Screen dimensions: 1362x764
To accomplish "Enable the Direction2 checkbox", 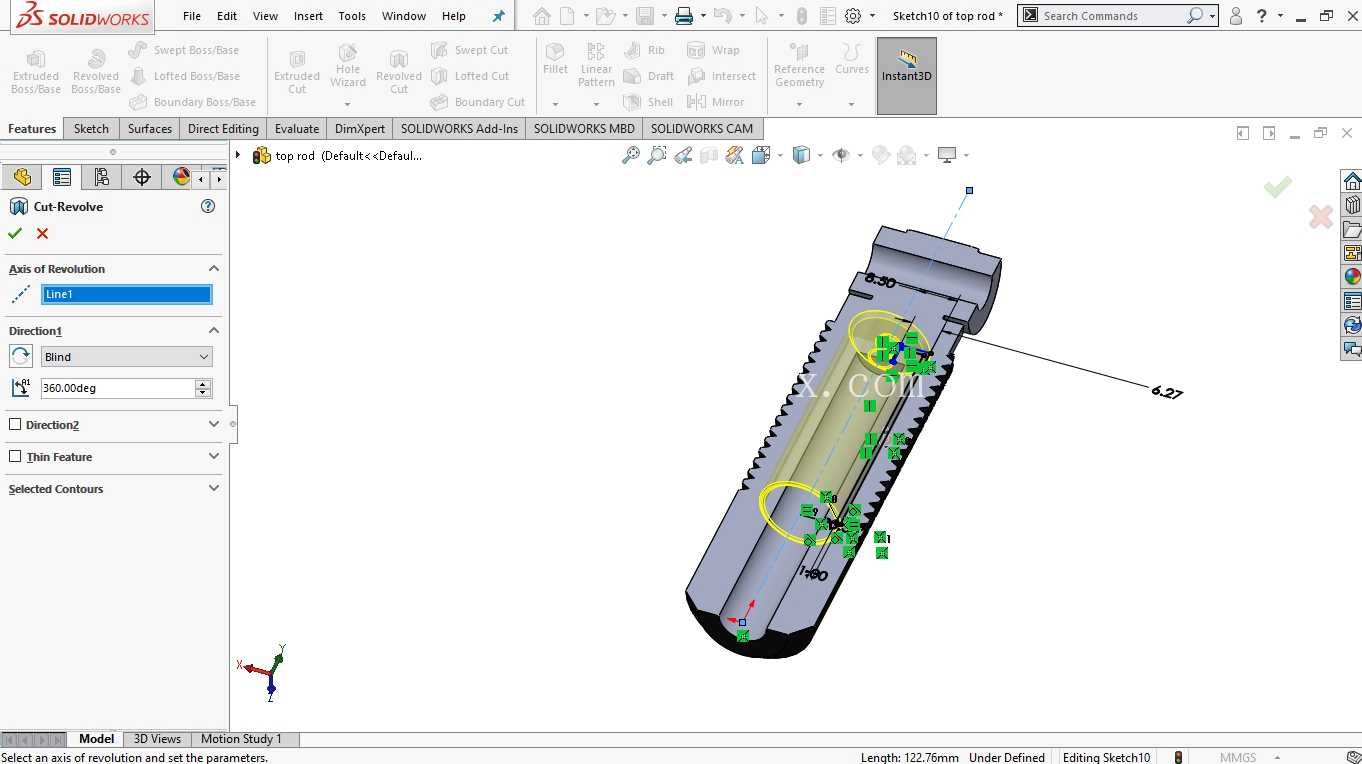I will [x=15, y=424].
